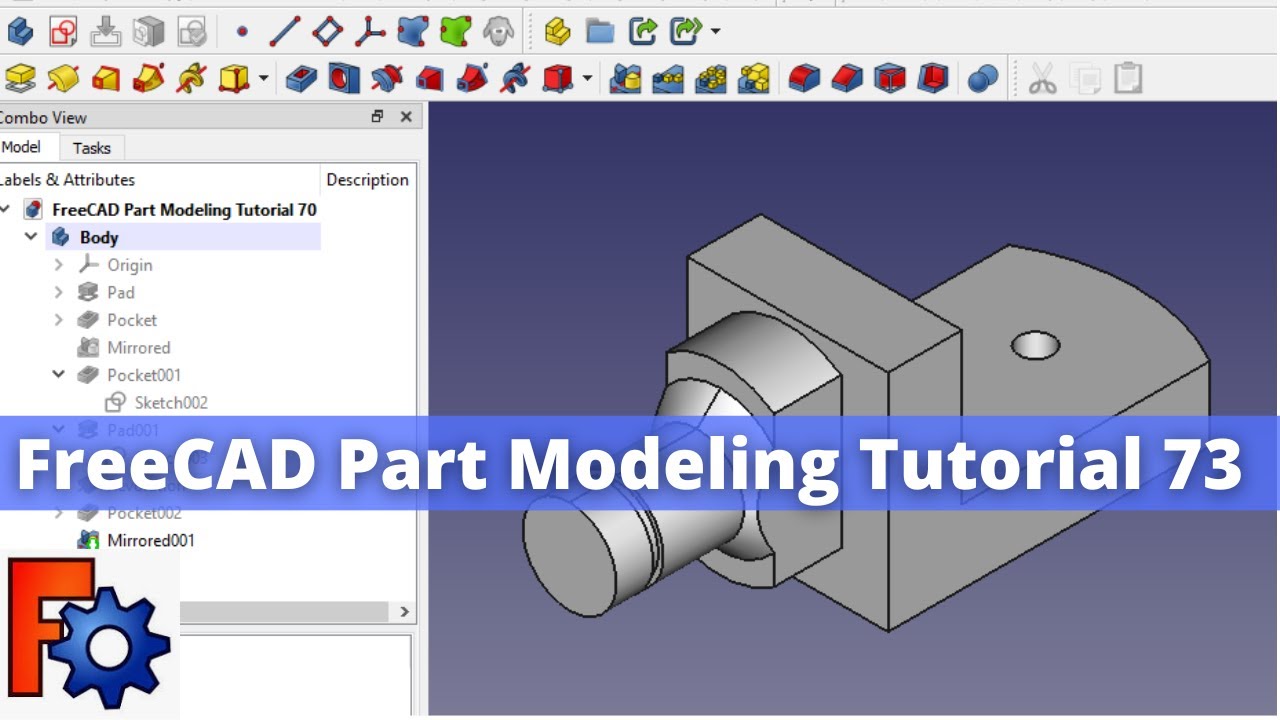This screenshot has height=720, width=1280.
Task: Select the Mirrored item in the tree
Action: pyautogui.click(x=139, y=347)
